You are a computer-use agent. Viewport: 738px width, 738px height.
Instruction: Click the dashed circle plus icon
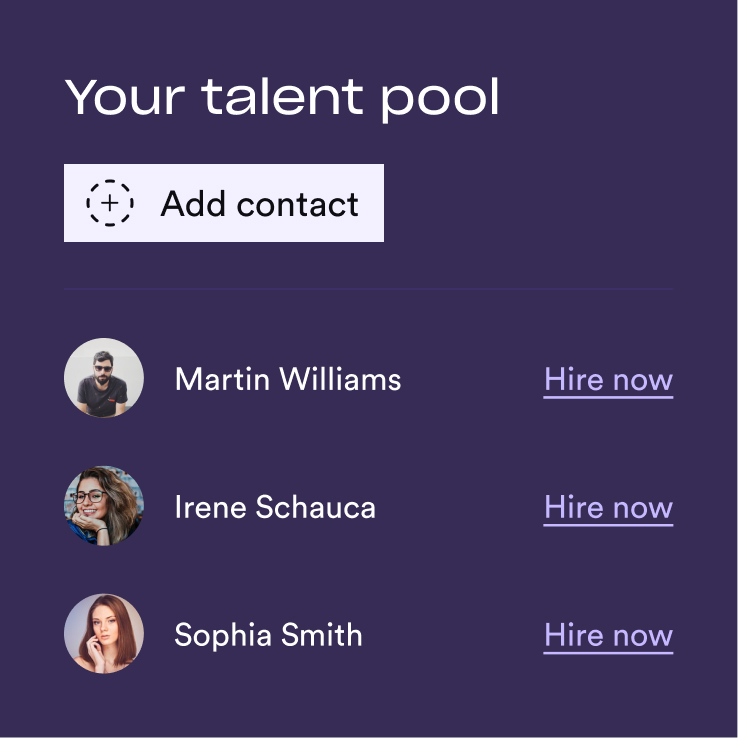(x=110, y=203)
